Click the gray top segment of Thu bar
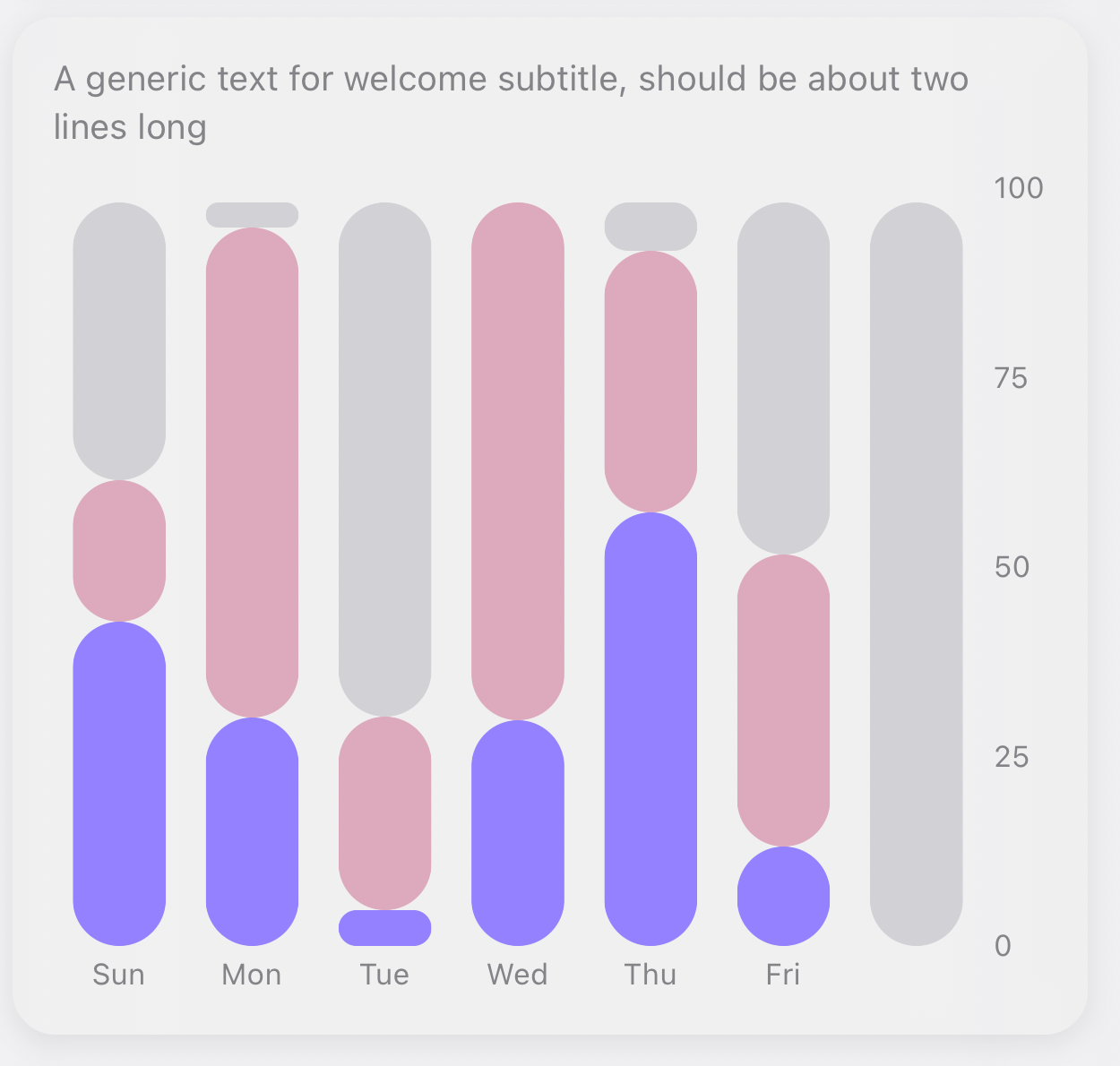The height and width of the screenshot is (1066, 1120). coord(650,227)
